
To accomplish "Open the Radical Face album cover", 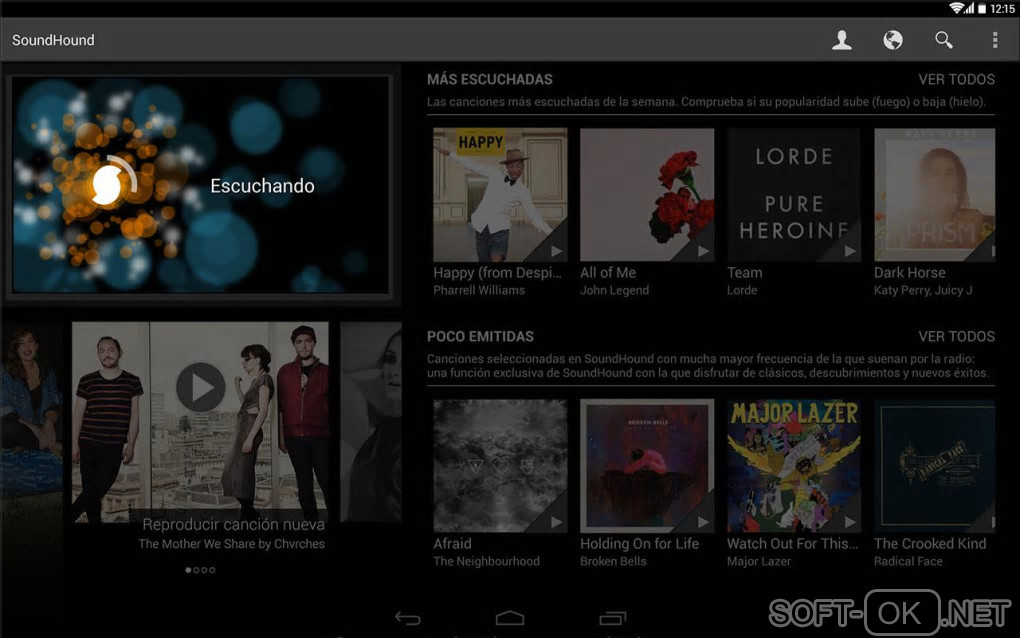I will pyautogui.click(x=934, y=466).
